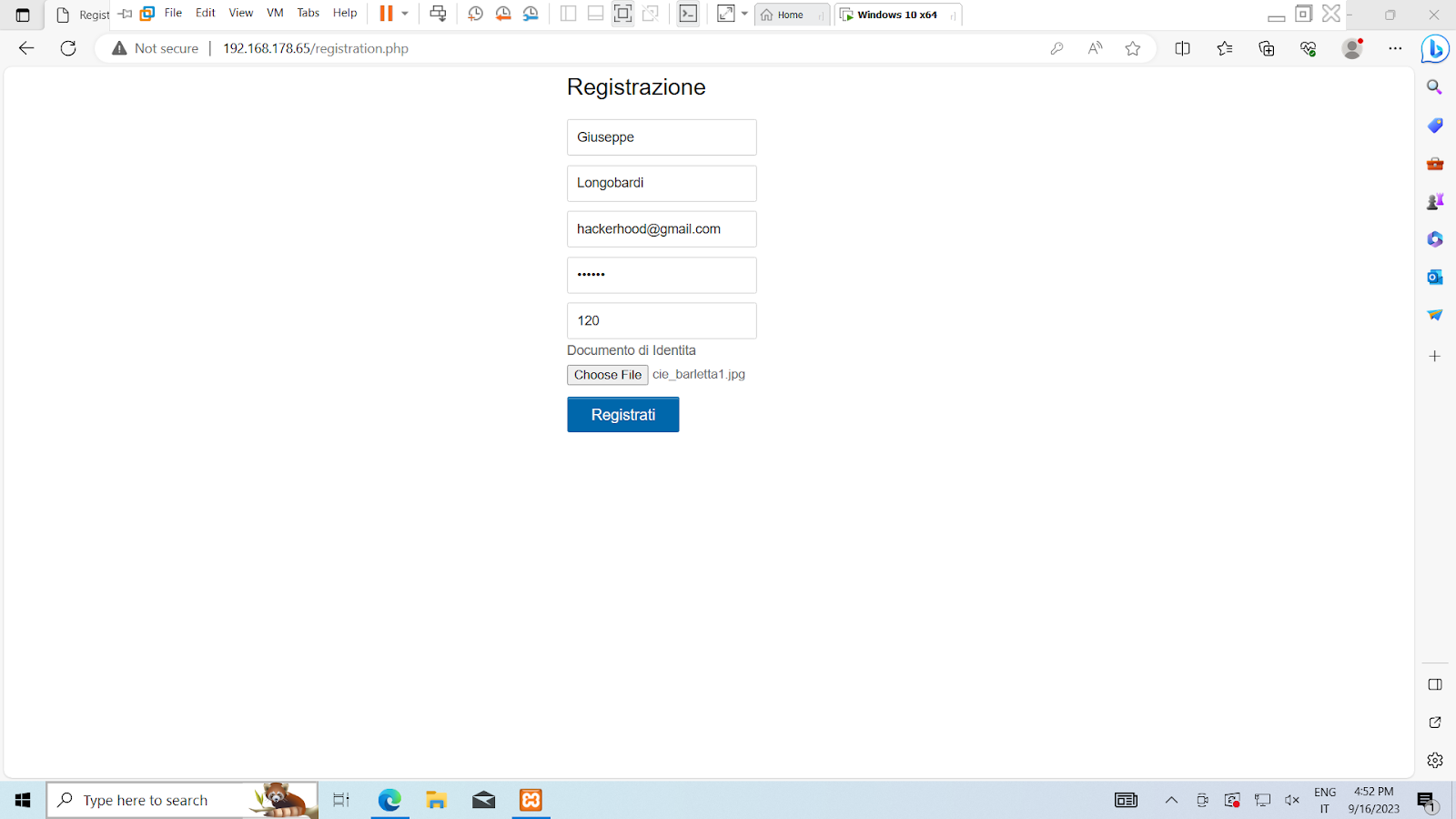Click the plus icon to customize sidebar
The width and height of the screenshot is (1456, 819).
(x=1435, y=356)
